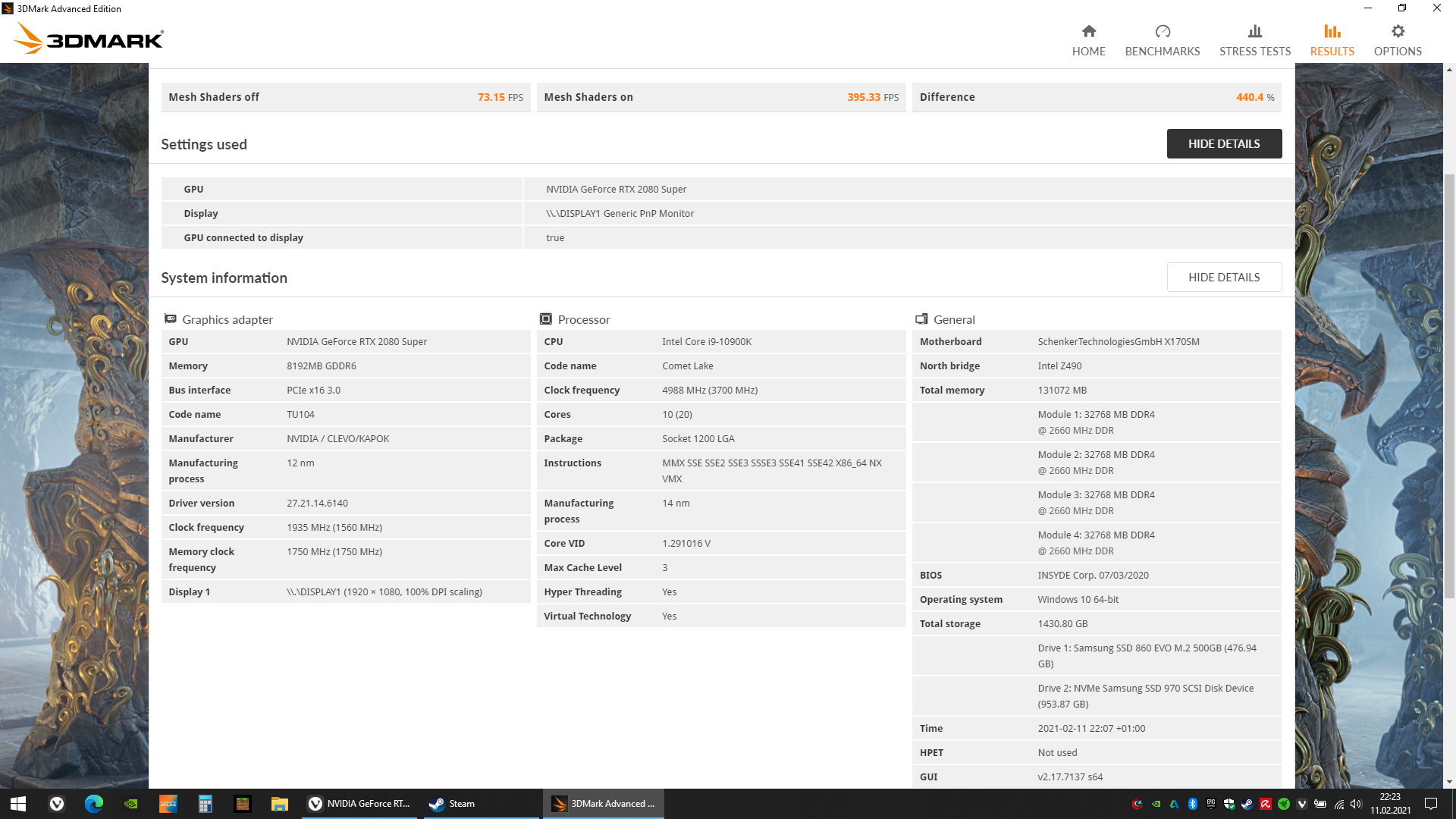Open Windows Start menu
Image resolution: width=1456 pixels, height=819 pixels.
18,804
